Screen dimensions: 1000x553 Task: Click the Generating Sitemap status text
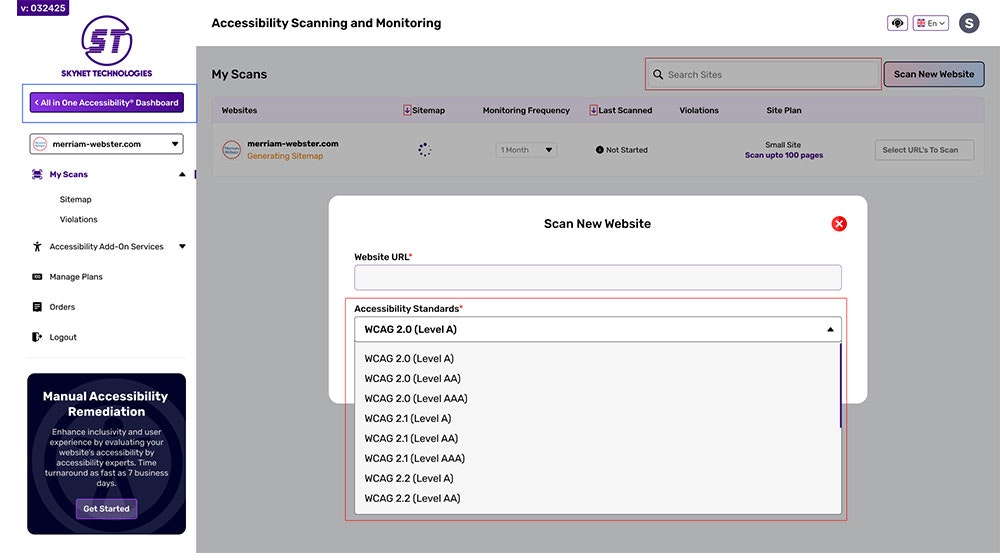pyautogui.click(x=285, y=156)
